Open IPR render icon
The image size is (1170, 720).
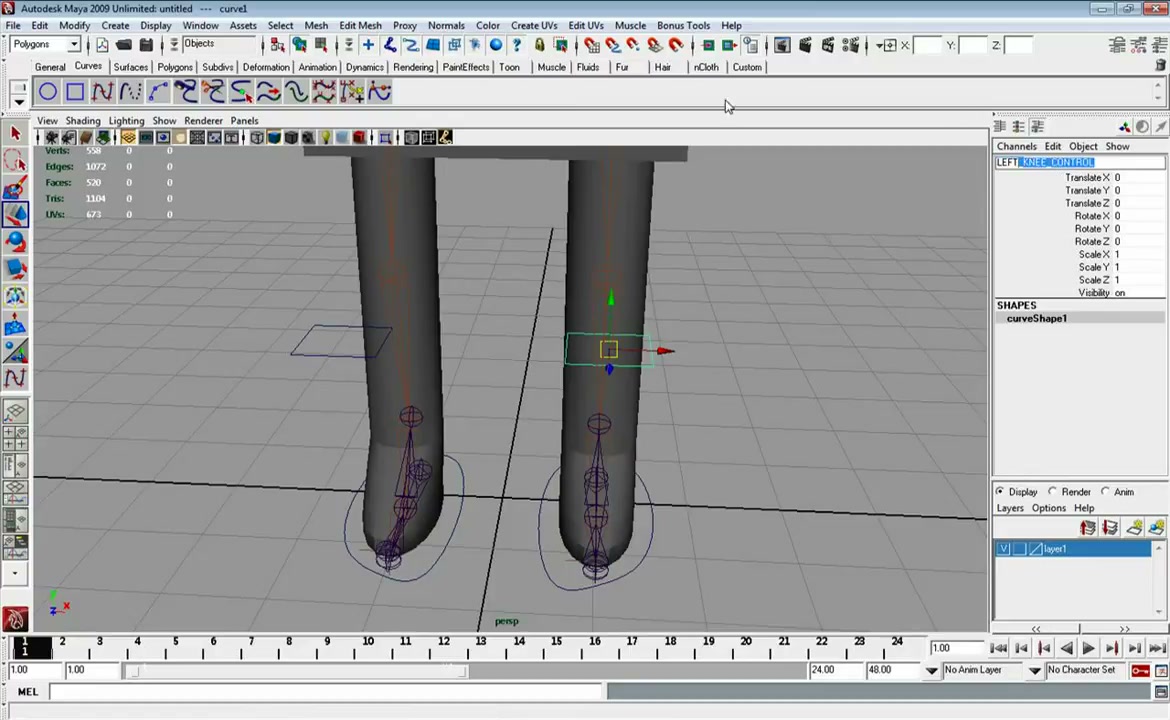828,46
